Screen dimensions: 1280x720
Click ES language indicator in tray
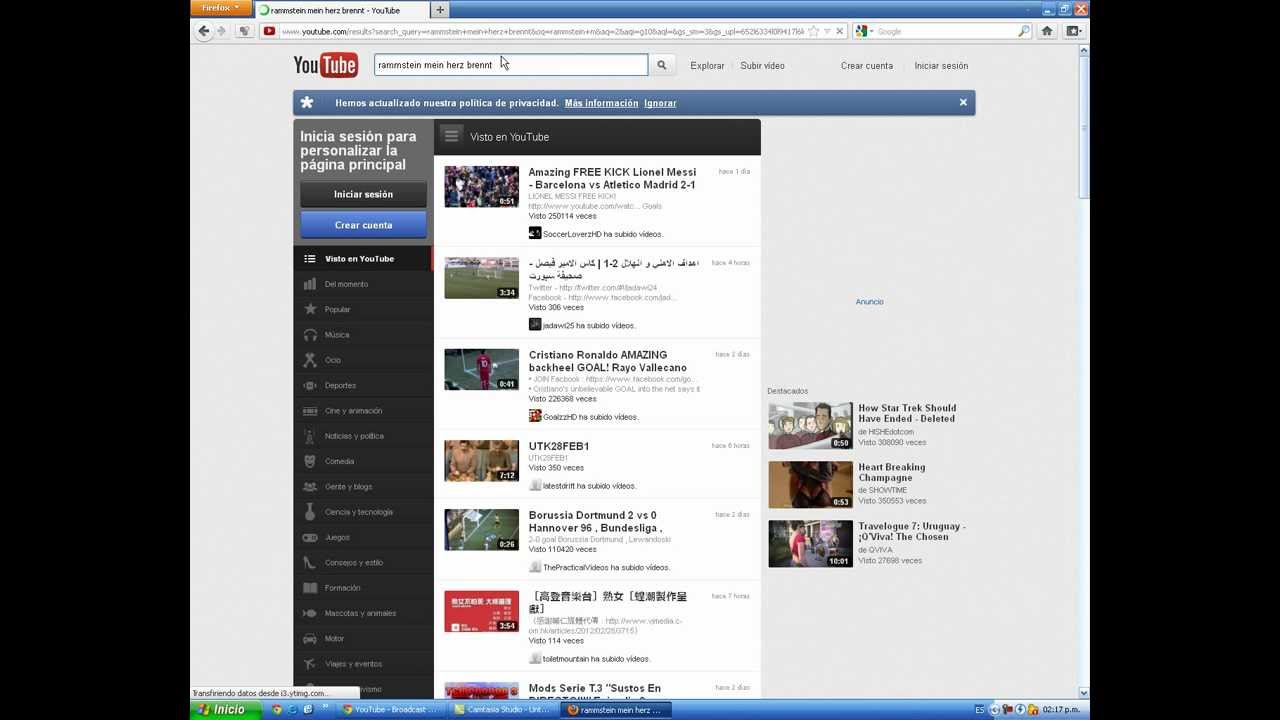[x=980, y=710]
